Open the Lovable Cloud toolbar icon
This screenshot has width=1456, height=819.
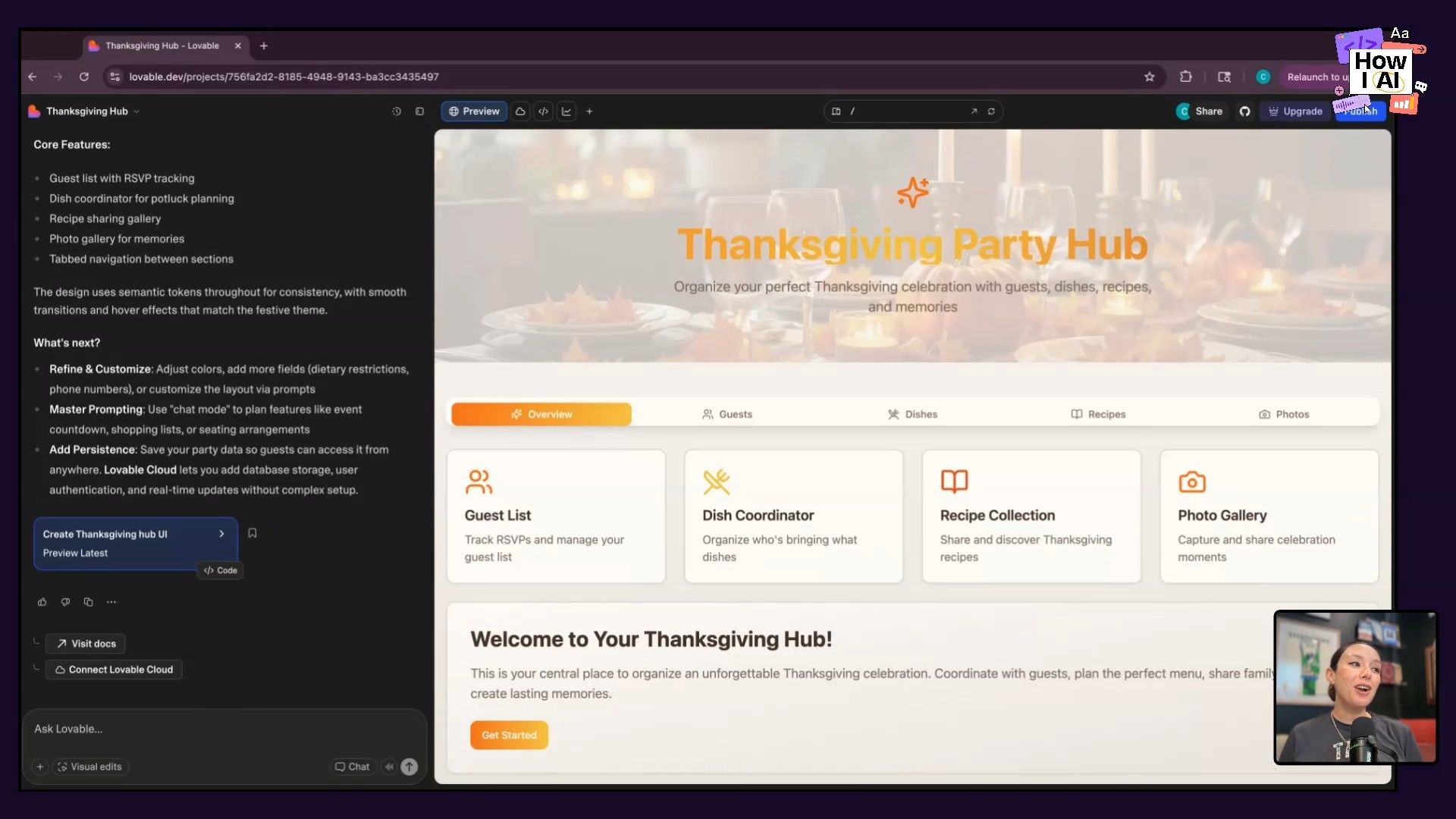click(x=520, y=111)
